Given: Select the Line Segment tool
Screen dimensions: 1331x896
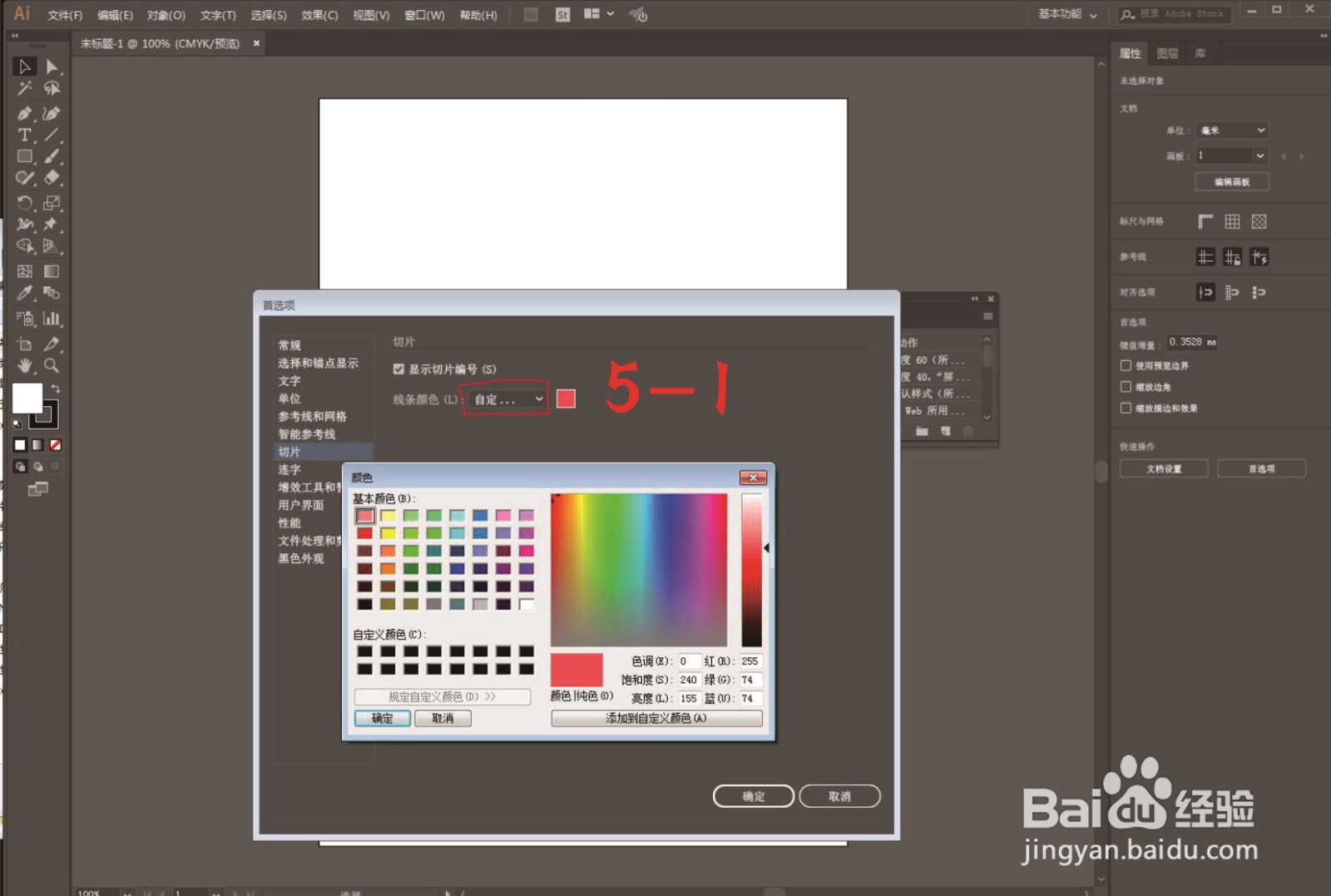Looking at the screenshot, I should [52, 135].
